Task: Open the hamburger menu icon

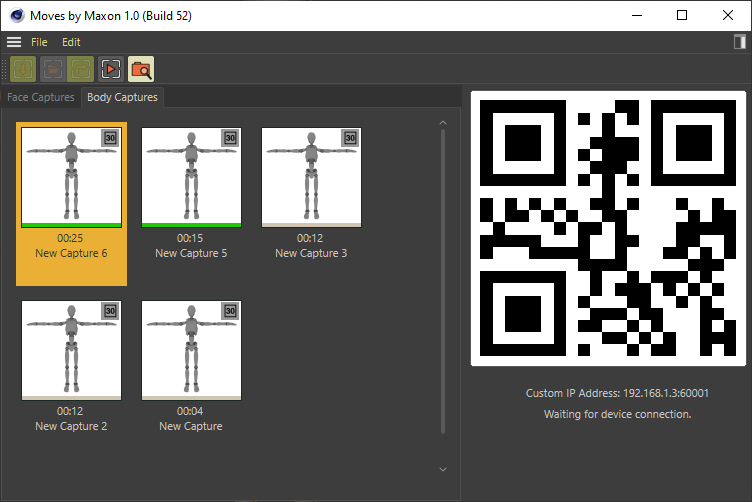Action: (x=14, y=42)
